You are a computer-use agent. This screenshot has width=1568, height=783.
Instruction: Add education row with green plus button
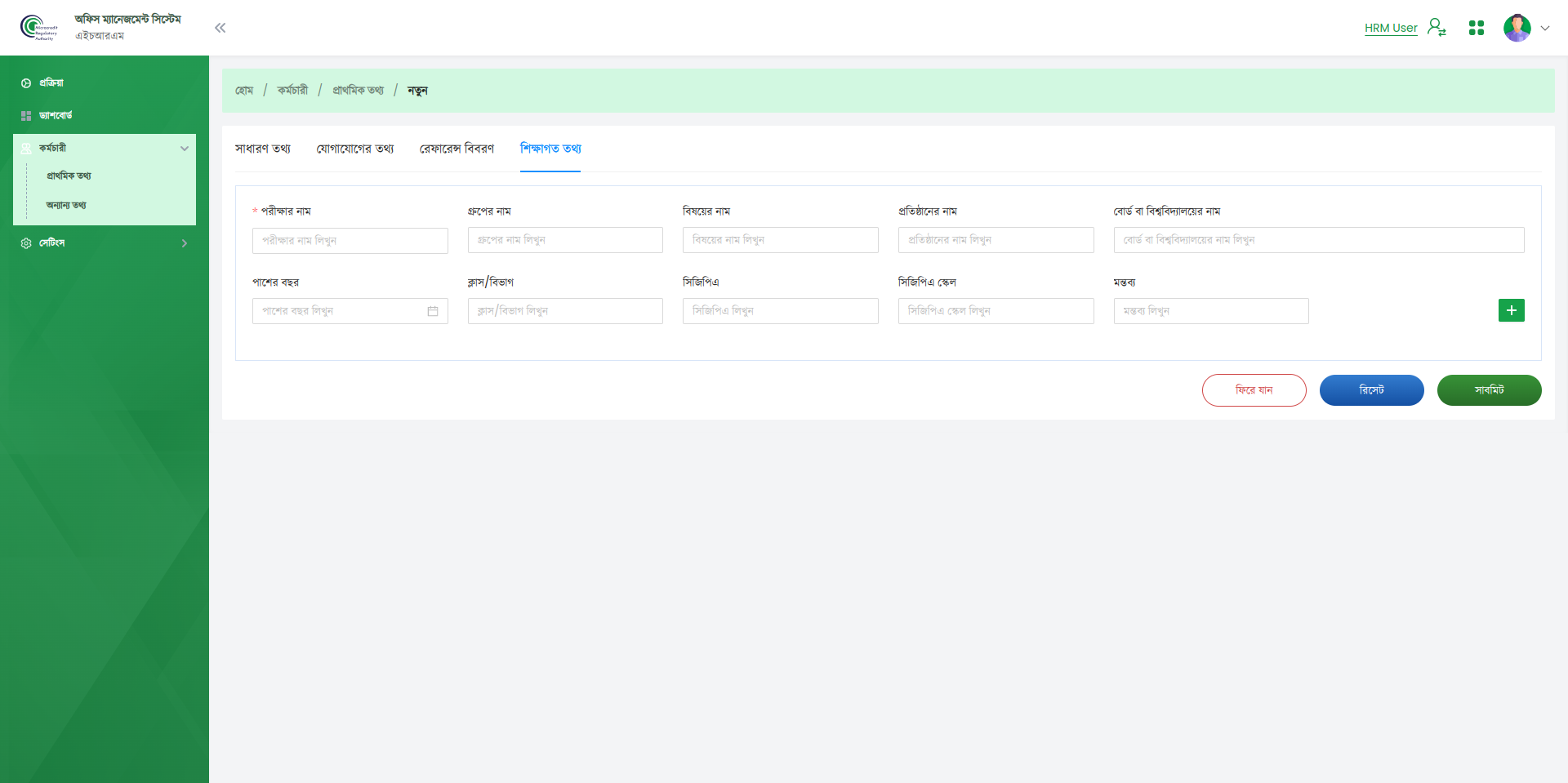[1512, 310]
